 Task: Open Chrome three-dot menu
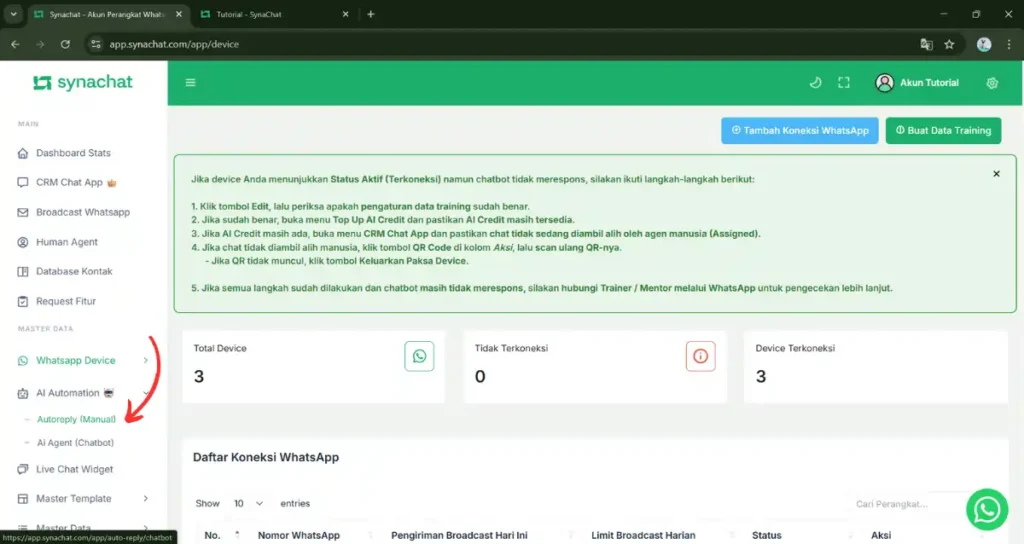click(x=1009, y=44)
